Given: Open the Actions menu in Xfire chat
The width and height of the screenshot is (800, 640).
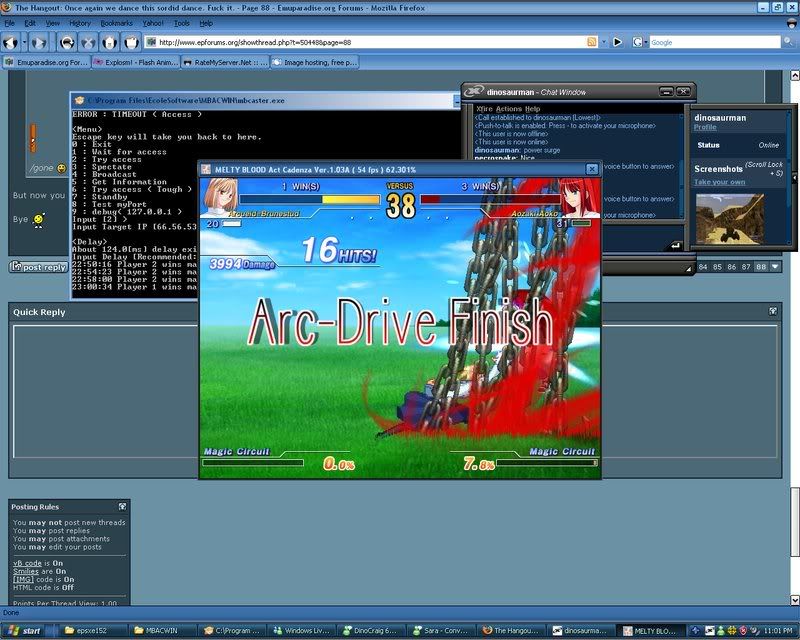Looking at the screenshot, I should tap(509, 109).
